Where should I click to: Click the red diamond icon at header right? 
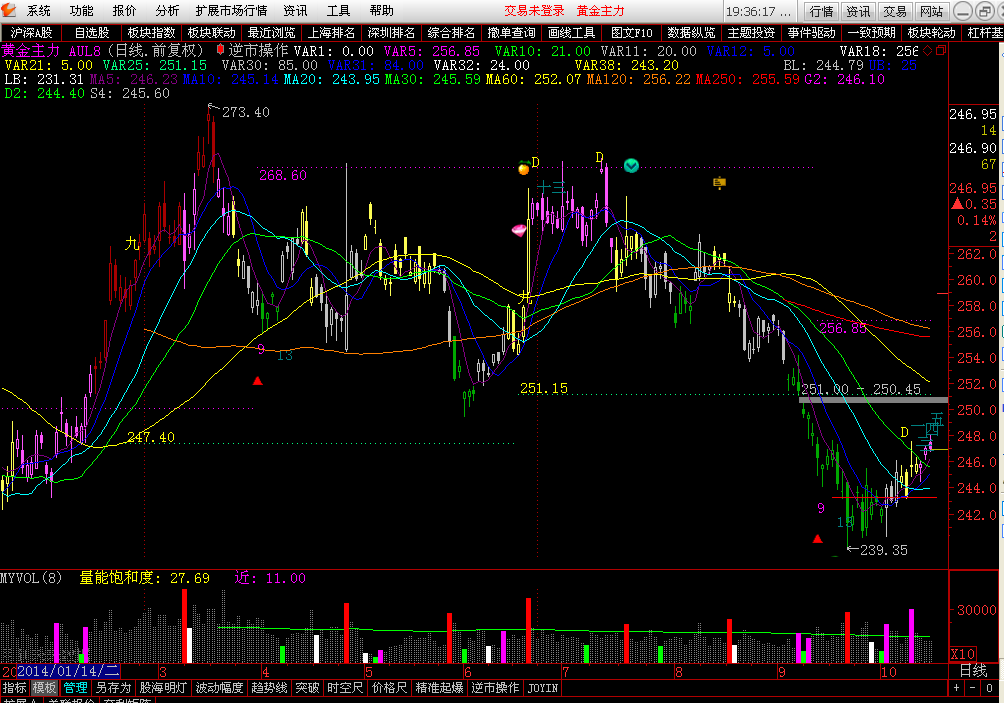point(927,50)
